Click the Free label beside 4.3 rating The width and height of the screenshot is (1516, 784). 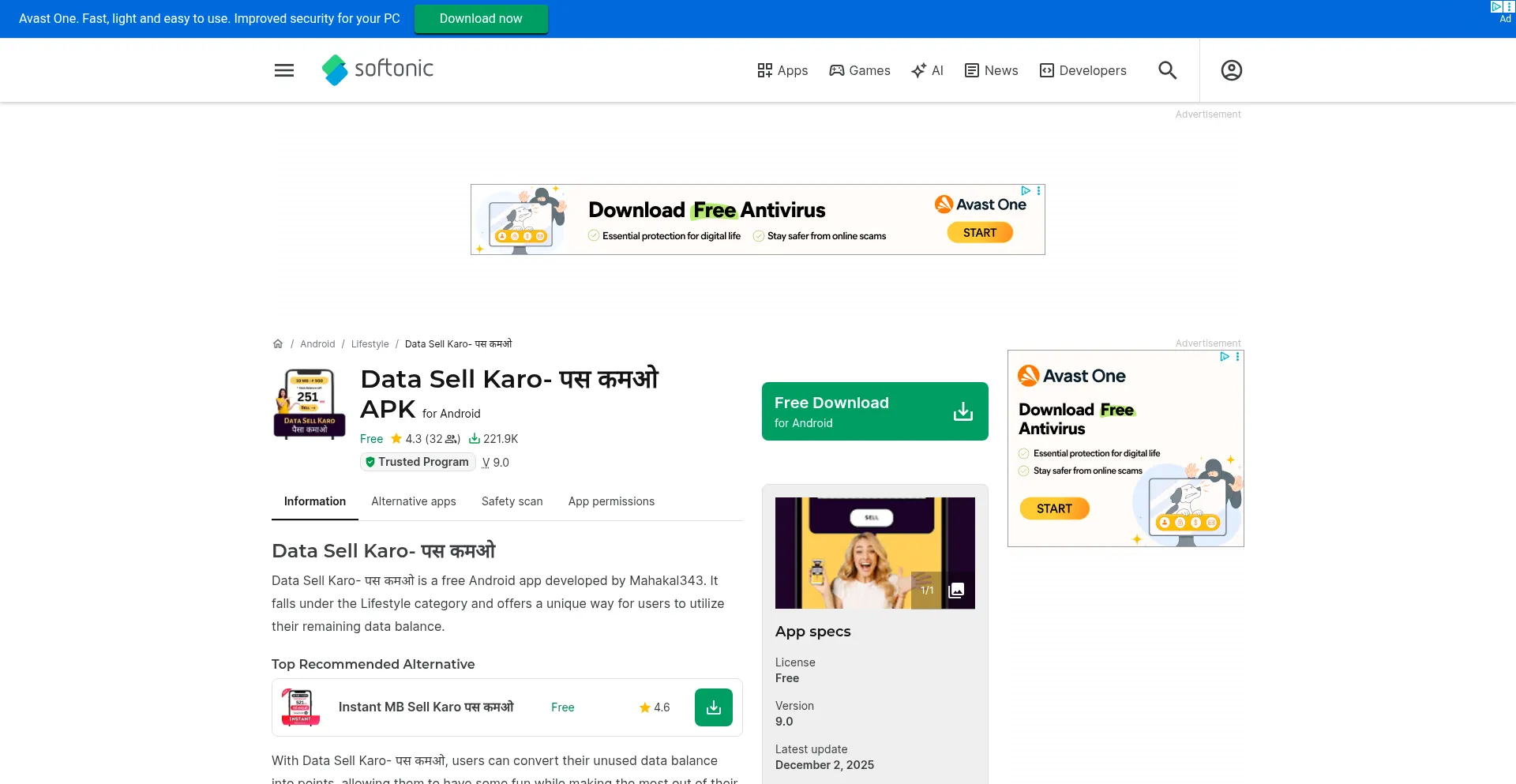point(371,439)
